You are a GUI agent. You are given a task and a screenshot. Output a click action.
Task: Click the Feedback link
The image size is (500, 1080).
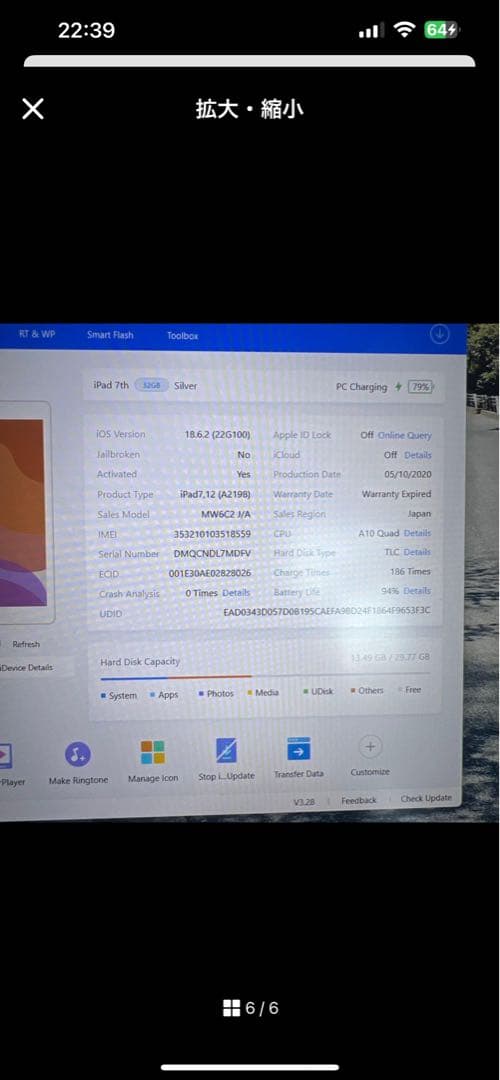[x=359, y=800]
